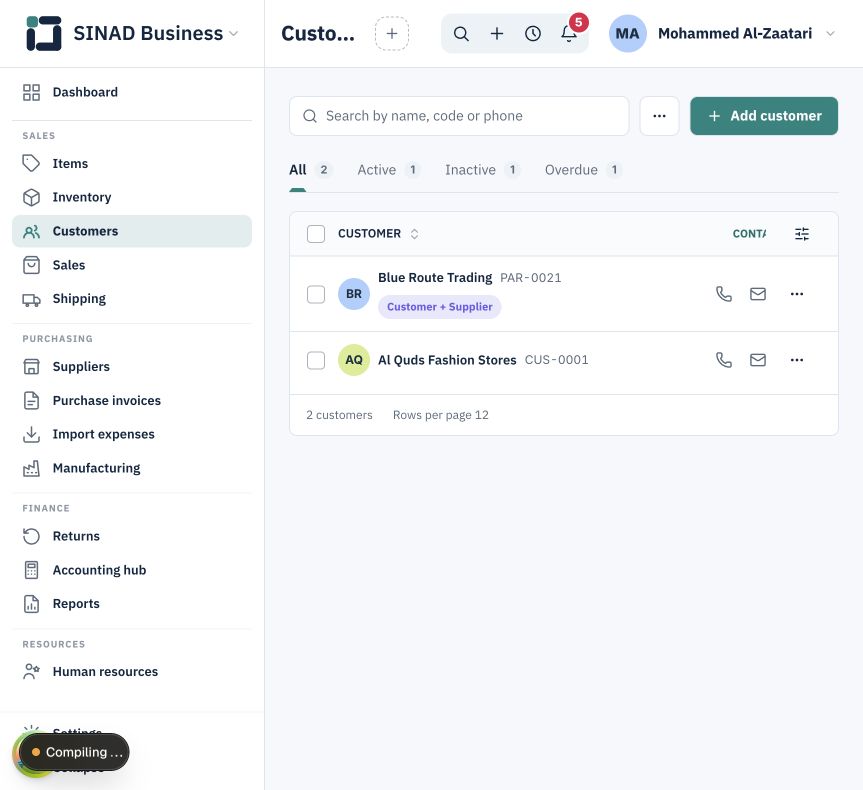863x790 pixels.
Task: Switch to the Active tab
Action: click(x=389, y=170)
